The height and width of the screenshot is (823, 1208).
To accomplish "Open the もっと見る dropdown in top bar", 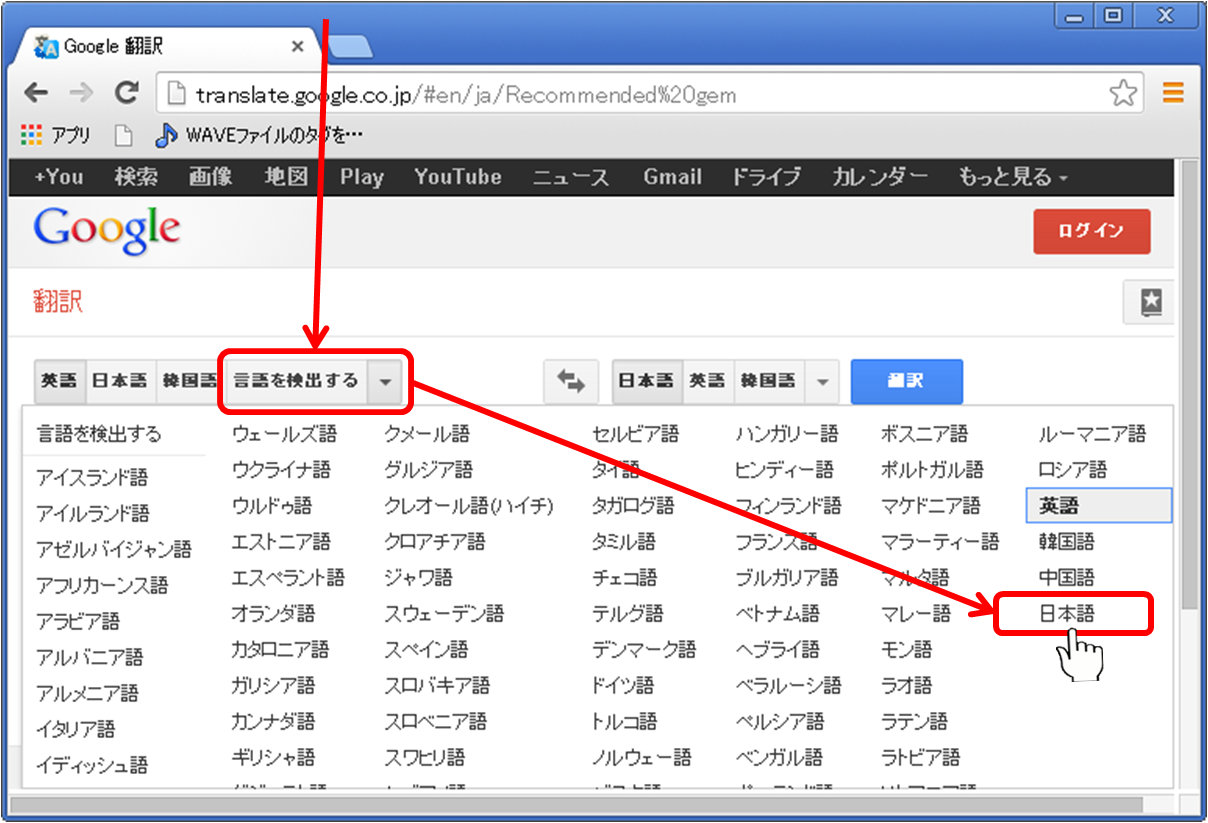I will point(1012,177).
